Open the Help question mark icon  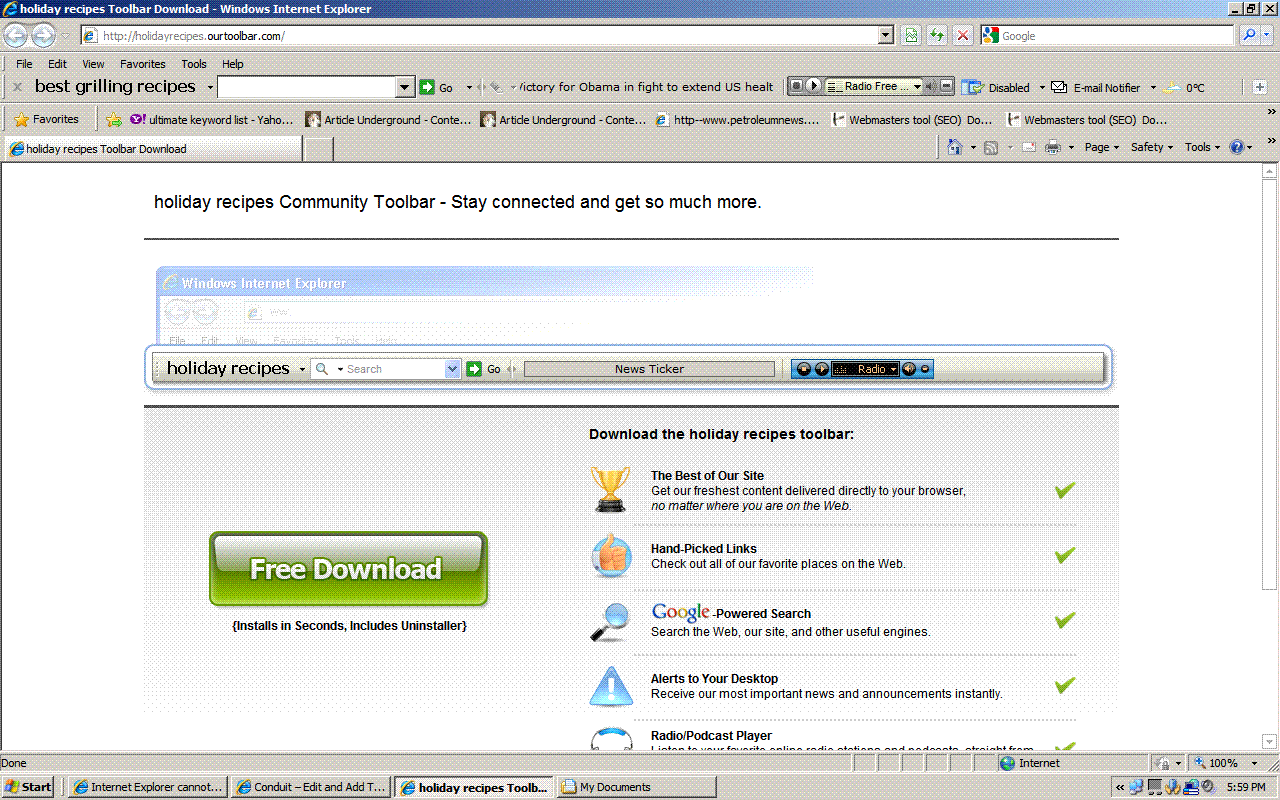point(1237,147)
